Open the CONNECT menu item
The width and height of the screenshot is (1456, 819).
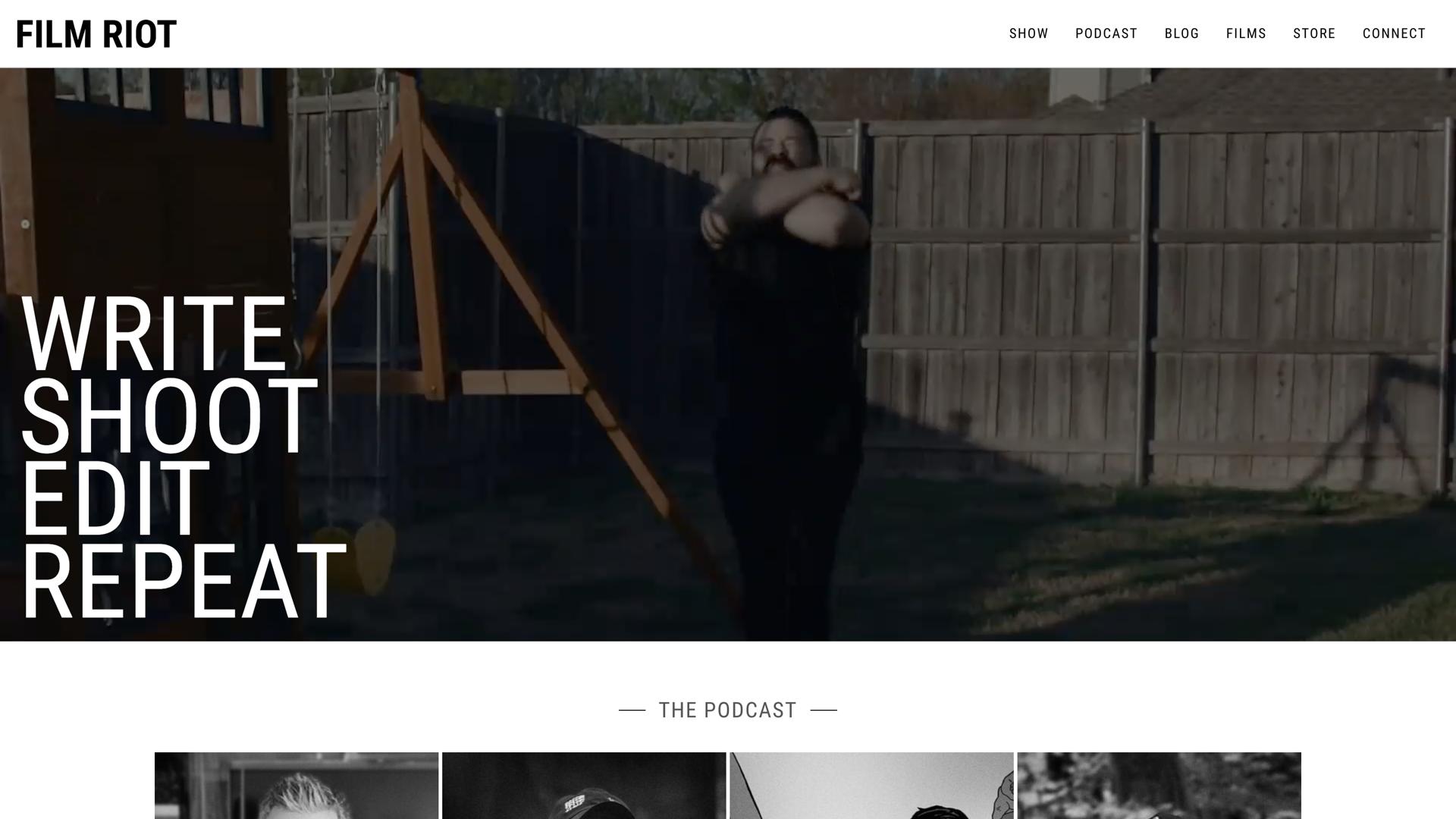tap(1394, 33)
